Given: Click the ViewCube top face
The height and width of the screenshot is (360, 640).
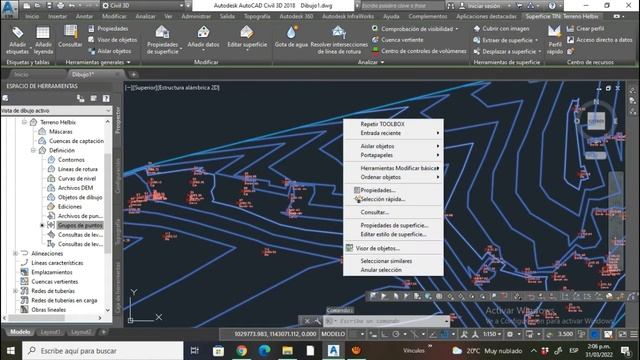Looking at the screenshot, I should [x=596, y=121].
